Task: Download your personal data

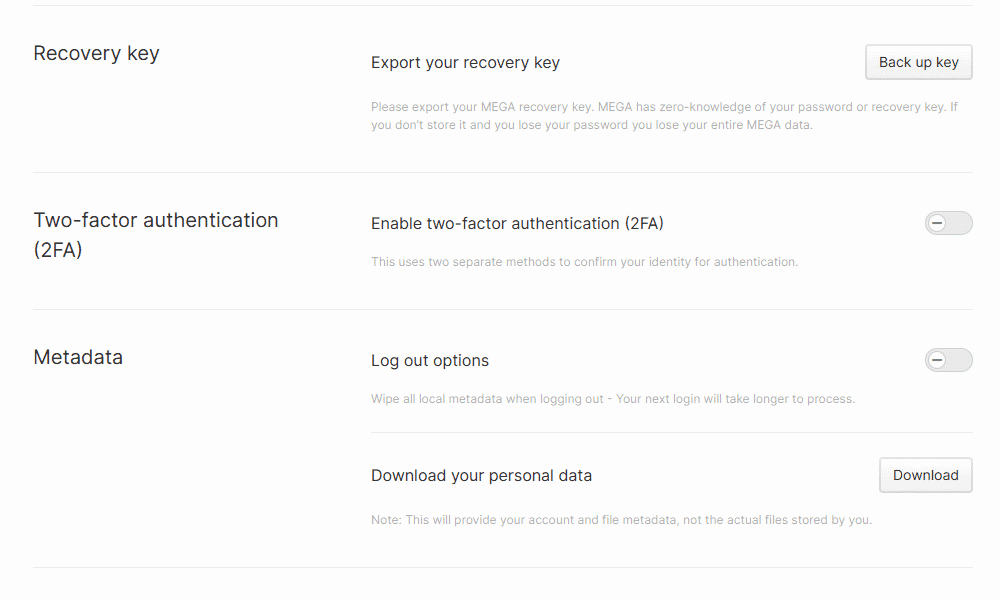Action: coord(925,475)
